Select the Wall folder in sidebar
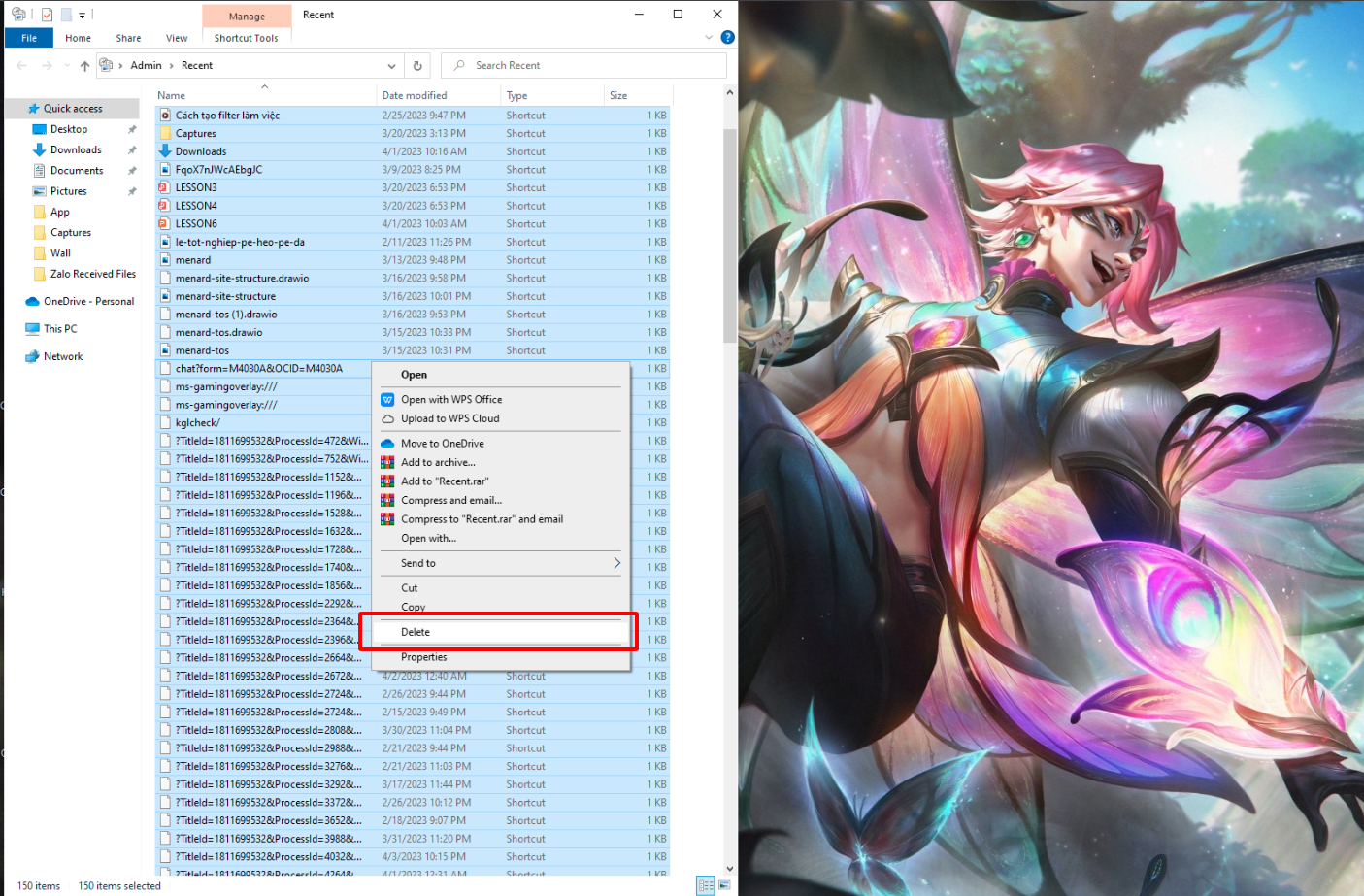 (x=60, y=253)
